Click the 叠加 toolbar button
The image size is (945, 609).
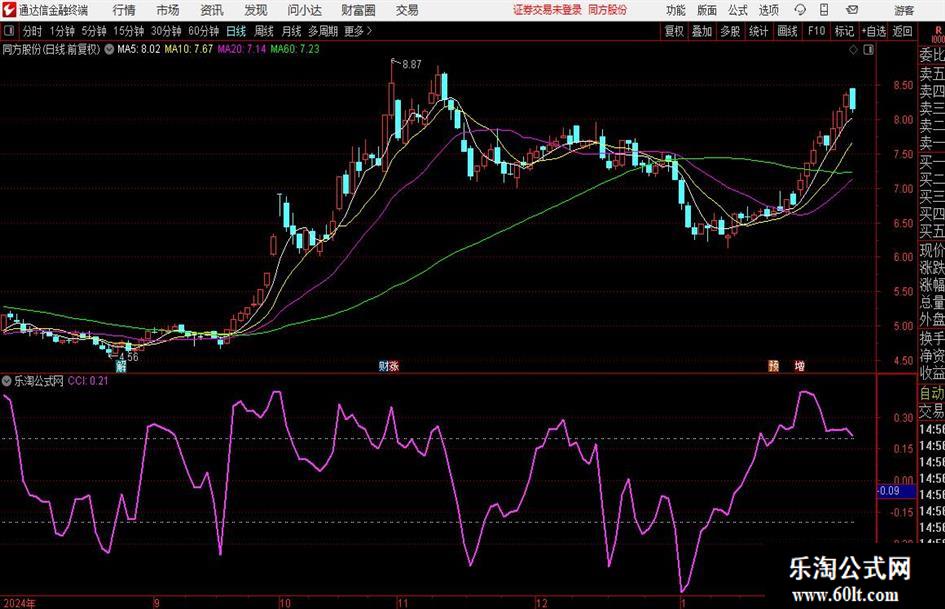pos(702,31)
